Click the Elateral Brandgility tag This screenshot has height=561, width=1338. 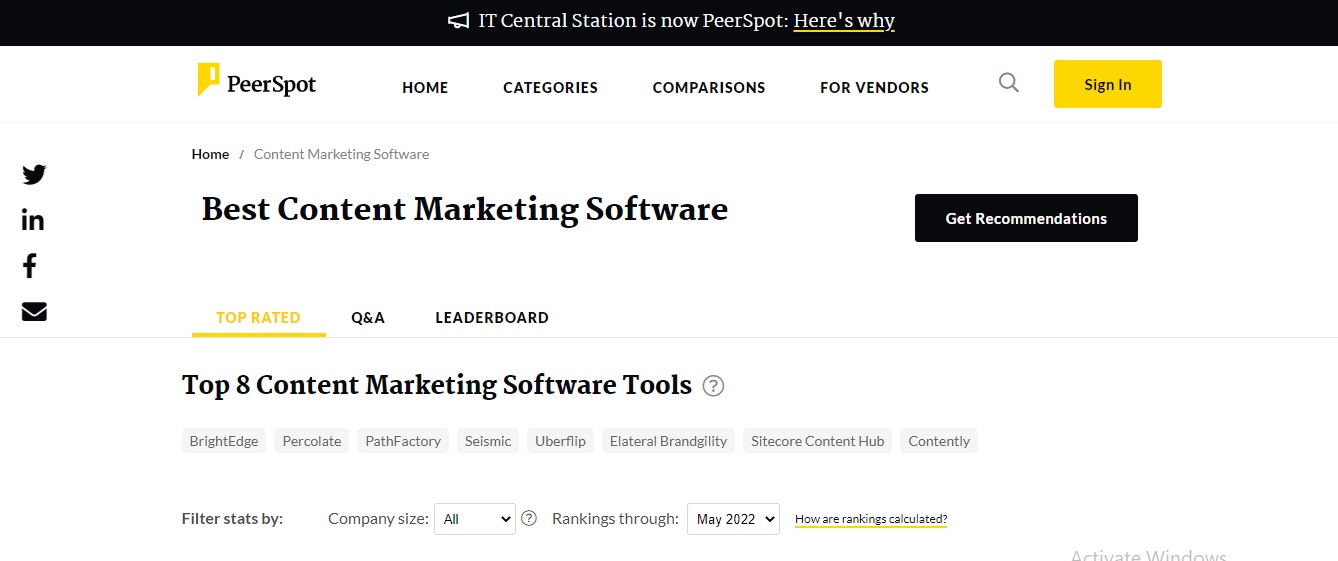coord(668,441)
